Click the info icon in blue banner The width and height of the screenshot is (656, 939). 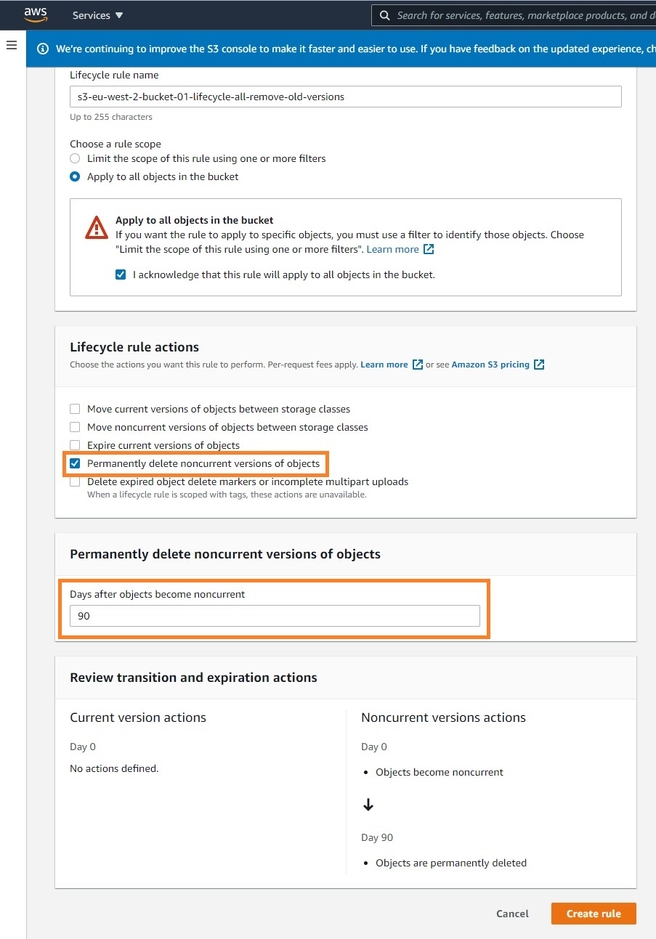tap(43, 49)
